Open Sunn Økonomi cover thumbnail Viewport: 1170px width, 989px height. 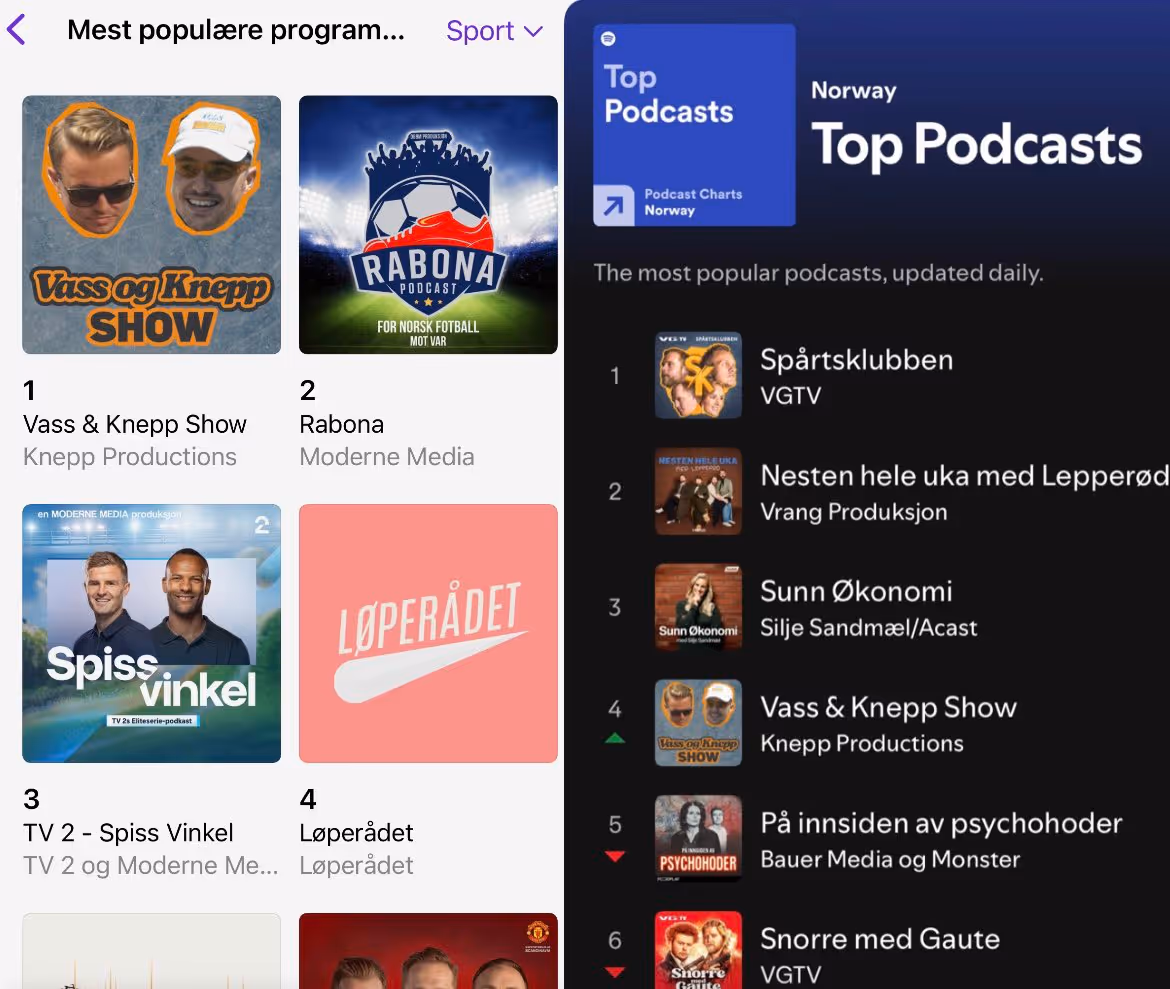[698, 607]
